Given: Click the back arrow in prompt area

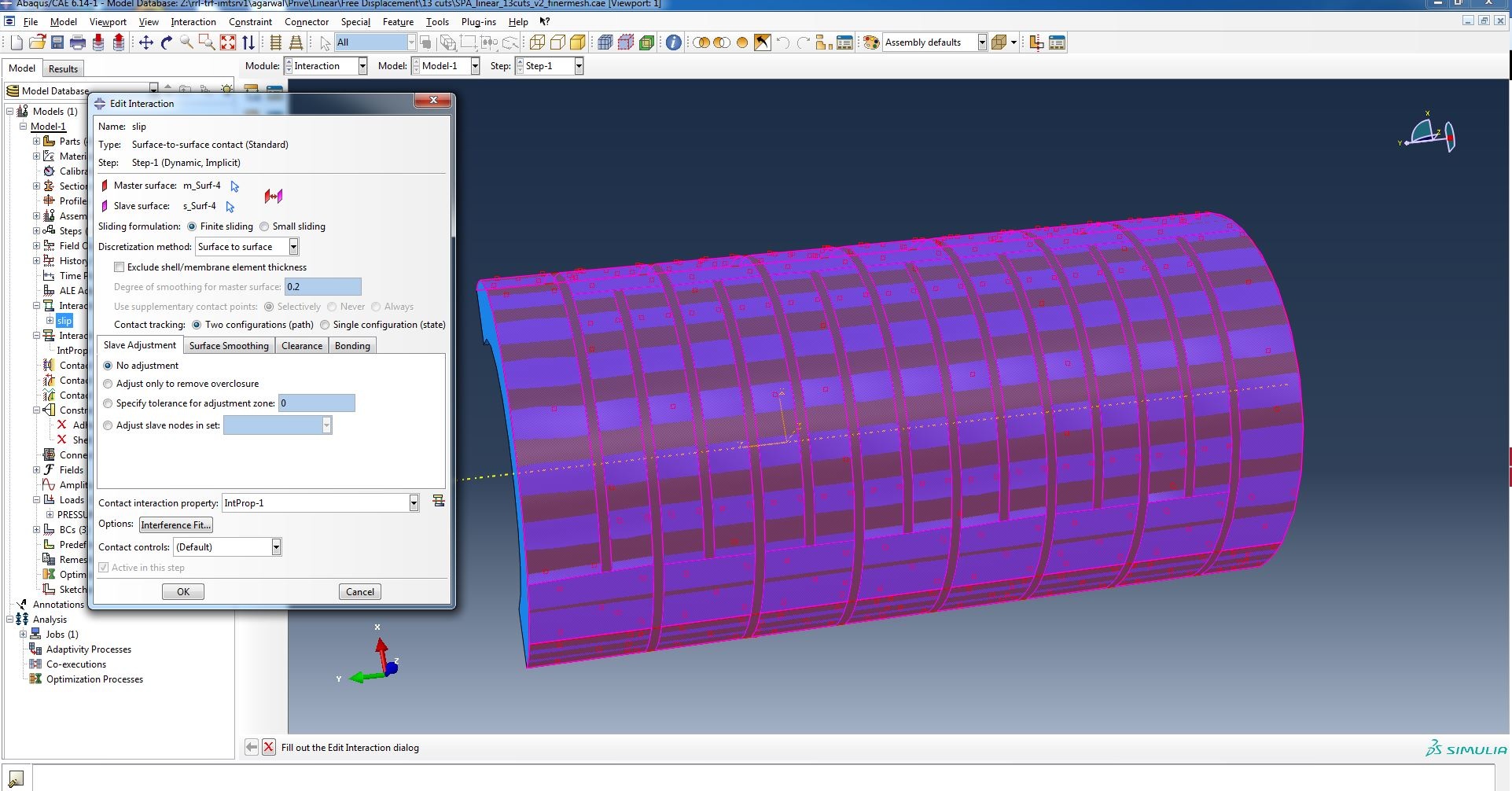Looking at the screenshot, I should point(251,747).
